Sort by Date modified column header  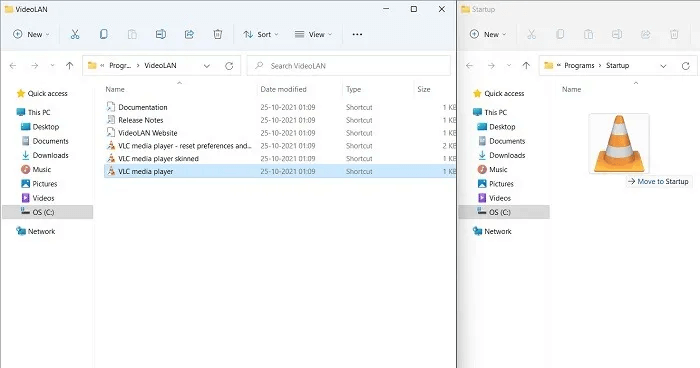pyautogui.click(x=283, y=89)
